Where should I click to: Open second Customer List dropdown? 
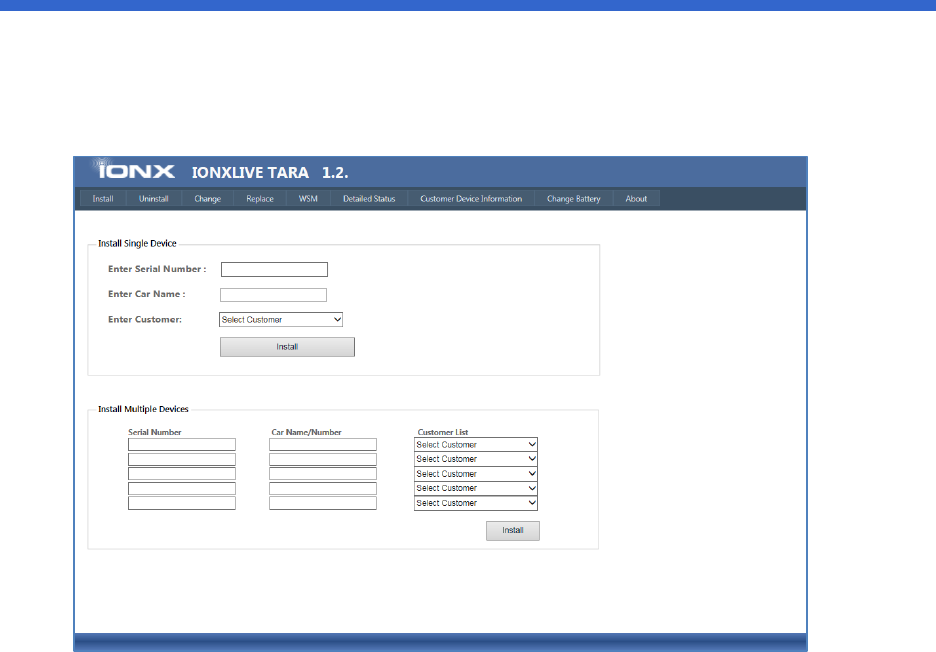(x=476, y=459)
